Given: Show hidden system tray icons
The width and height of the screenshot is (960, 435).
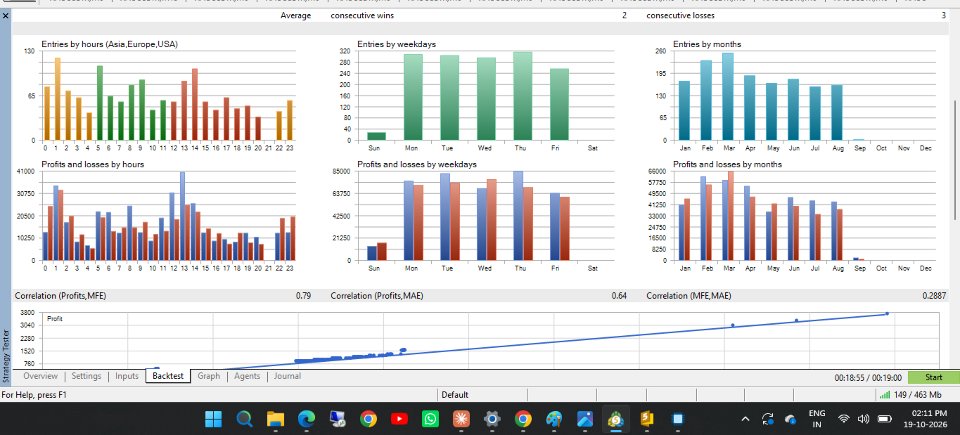Looking at the screenshot, I should (745, 420).
